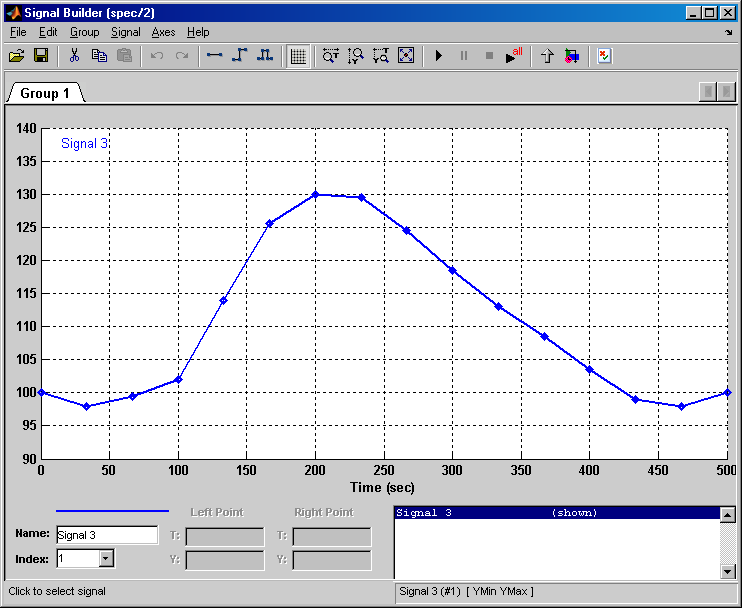Image resolution: width=742 pixels, height=608 pixels.
Task: Add a constant signal with toolbar icon
Action: tap(214, 56)
